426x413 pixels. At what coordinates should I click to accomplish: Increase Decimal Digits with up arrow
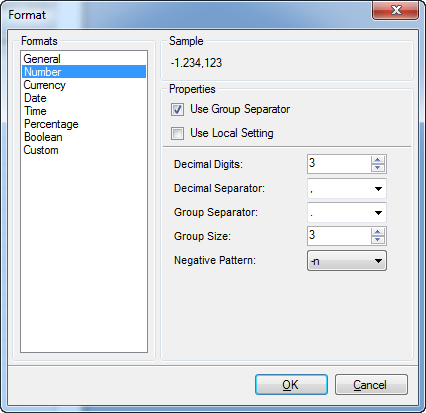pos(378,160)
